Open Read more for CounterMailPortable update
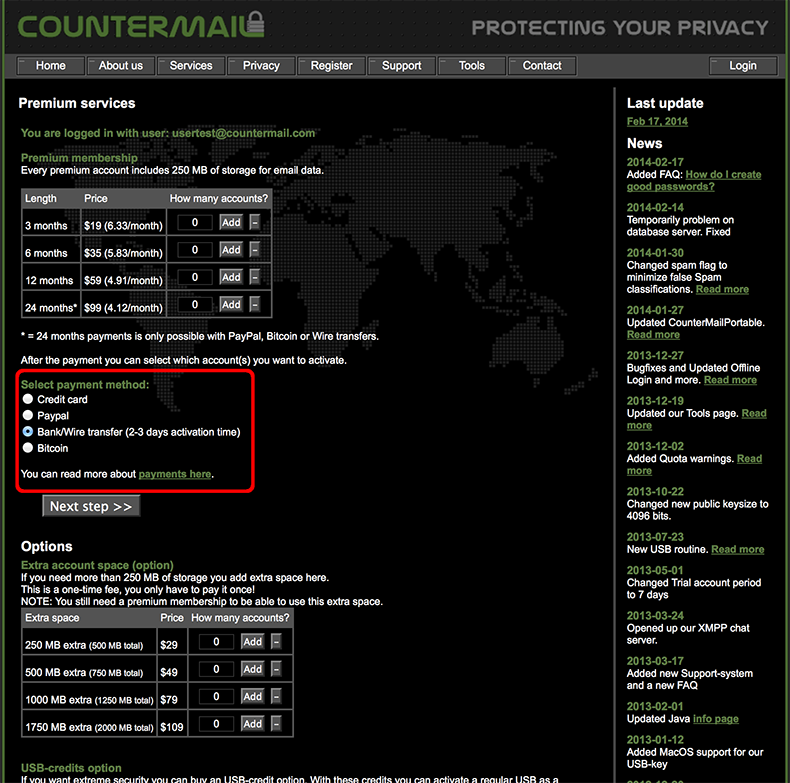Viewport: 790px width, 783px height. pyautogui.click(x=653, y=335)
